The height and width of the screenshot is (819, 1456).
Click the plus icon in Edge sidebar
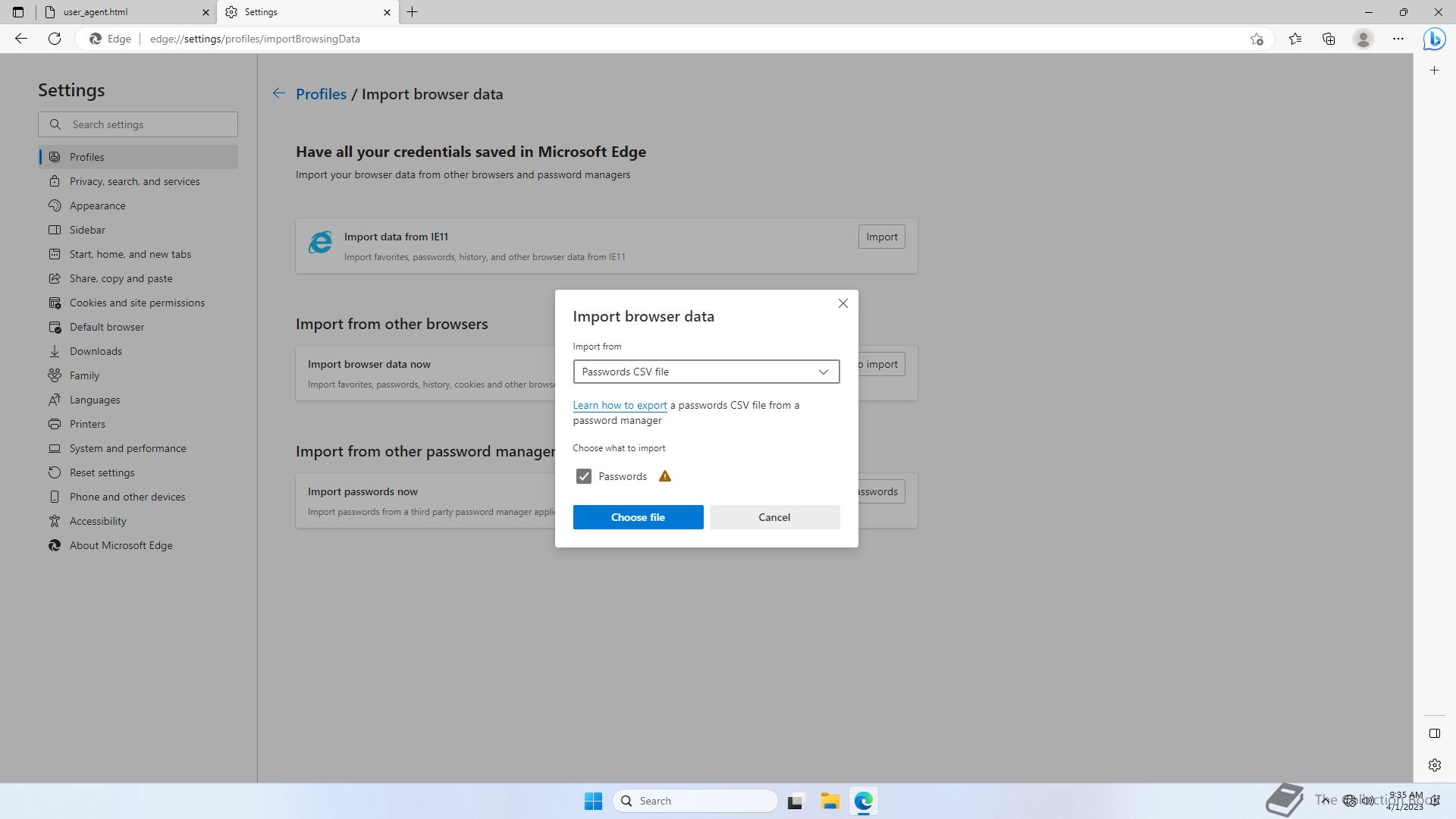click(x=1434, y=71)
